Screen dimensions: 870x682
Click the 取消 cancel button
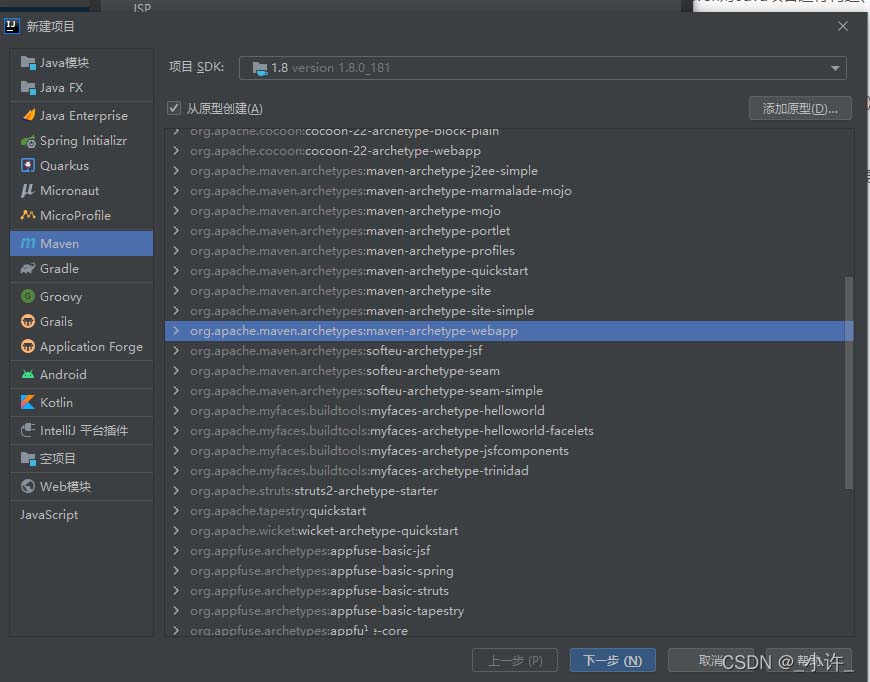[x=711, y=660]
